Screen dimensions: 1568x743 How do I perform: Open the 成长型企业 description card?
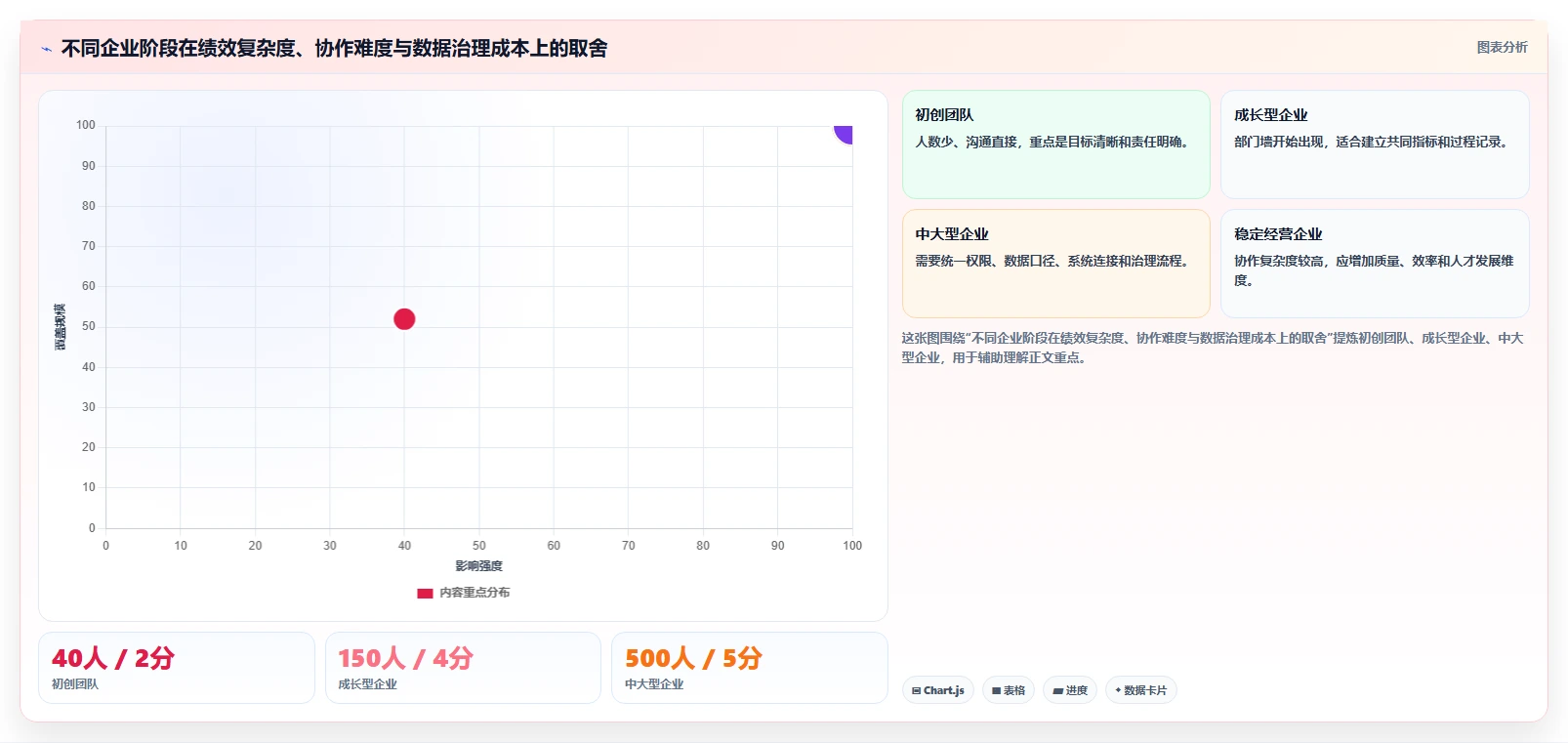pyautogui.click(x=1375, y=144)
